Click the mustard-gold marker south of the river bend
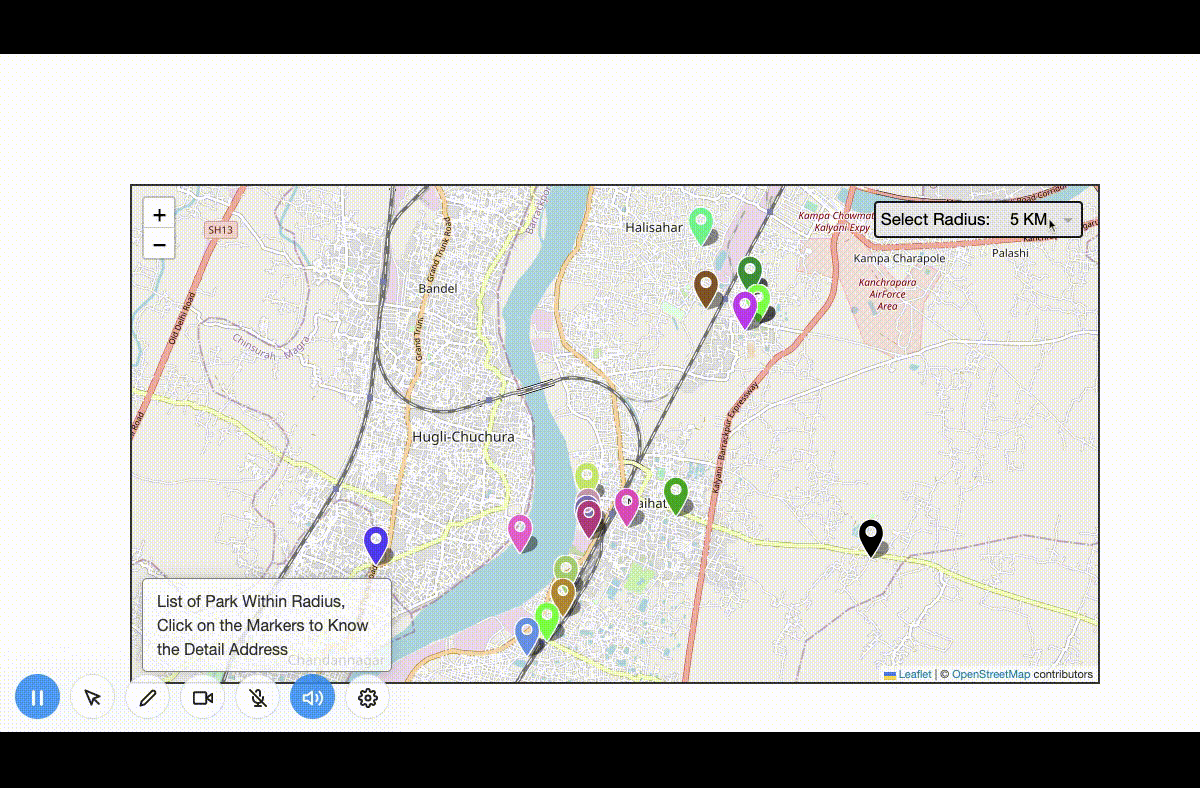Screen dimensions: 1200x788 [x=563, y=597]
